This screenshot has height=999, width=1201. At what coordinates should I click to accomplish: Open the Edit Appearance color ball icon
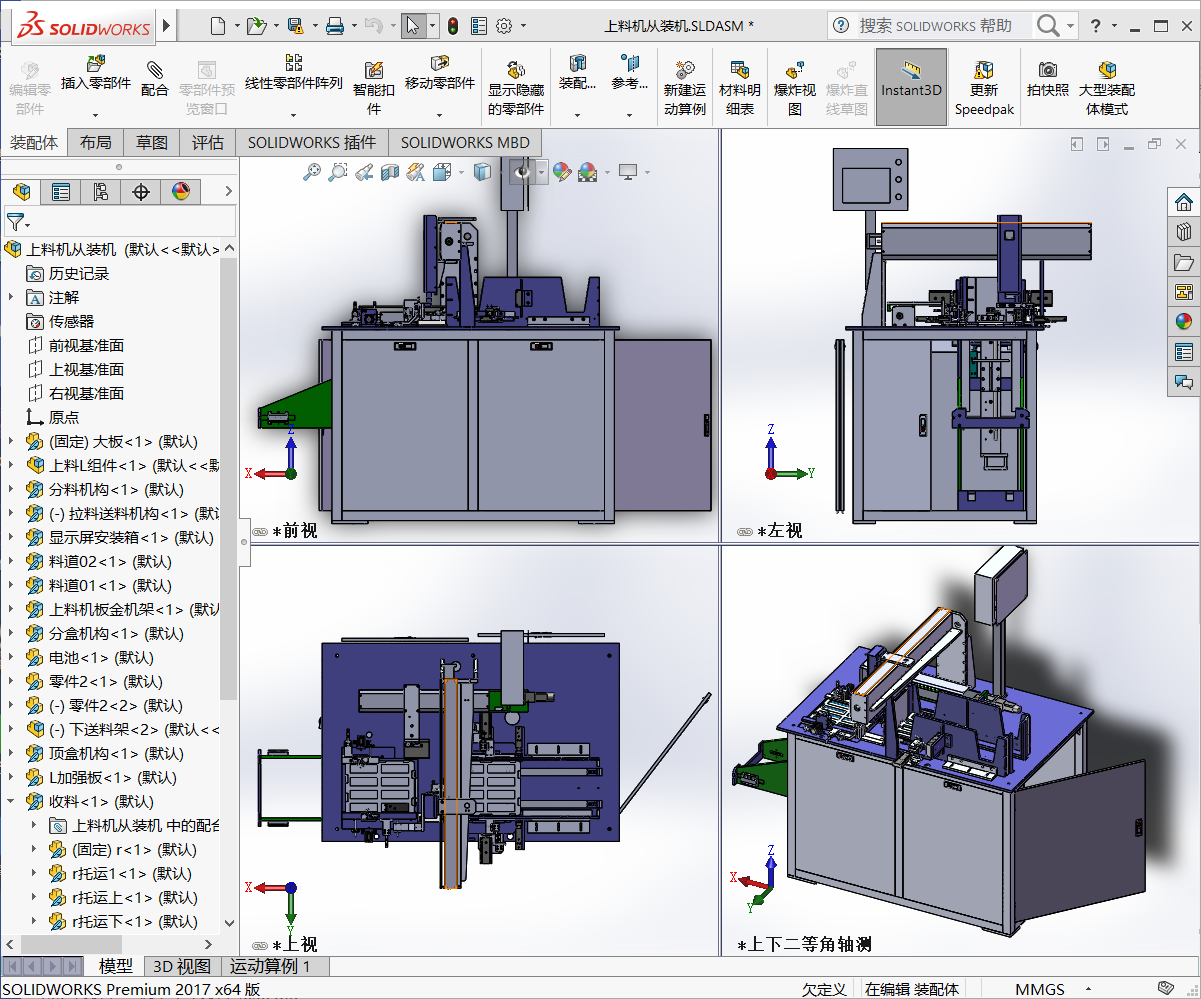pos(562,172)
